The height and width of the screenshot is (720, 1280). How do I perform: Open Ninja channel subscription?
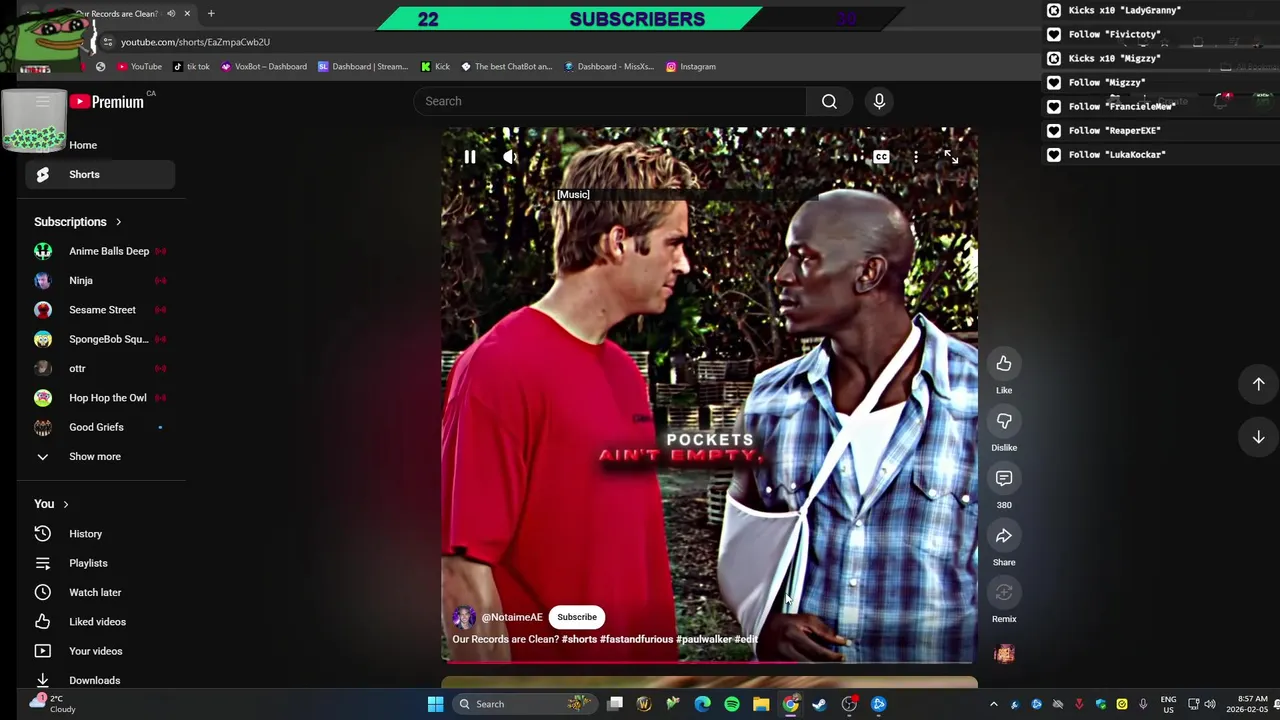click(x=100, y=280)
